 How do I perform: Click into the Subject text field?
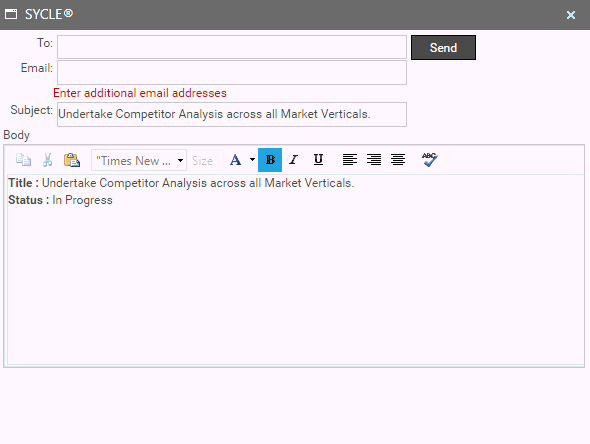[x=232, y=114]
